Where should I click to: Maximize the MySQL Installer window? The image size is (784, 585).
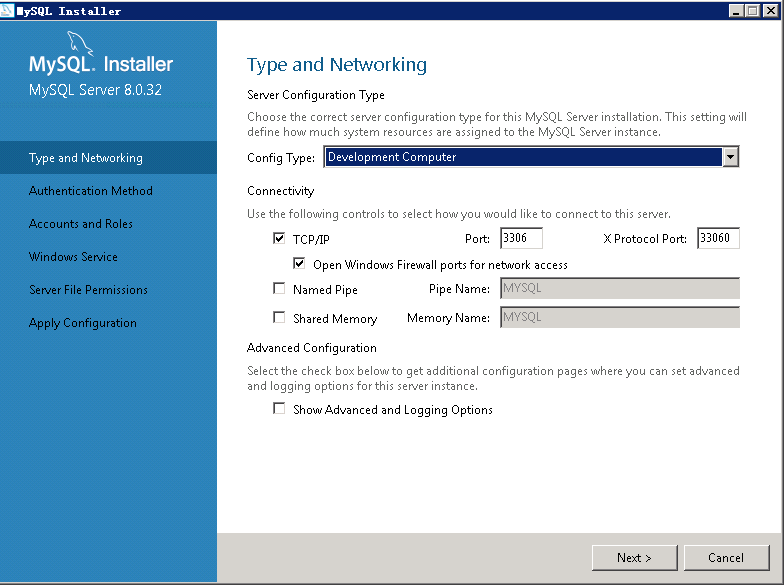752,10
